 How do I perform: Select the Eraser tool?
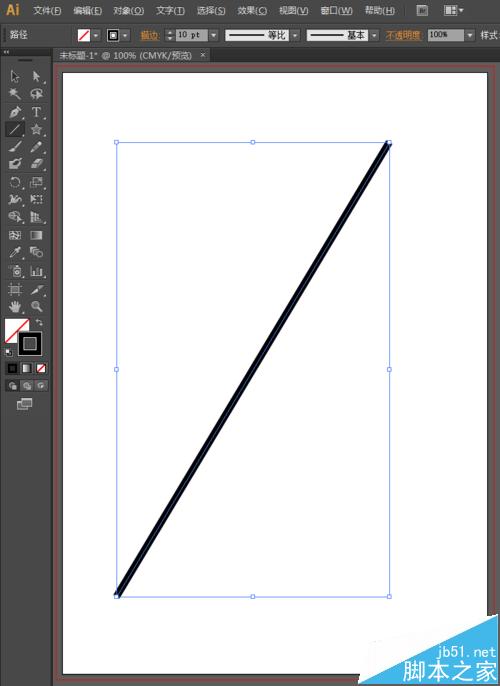[36, 164]
